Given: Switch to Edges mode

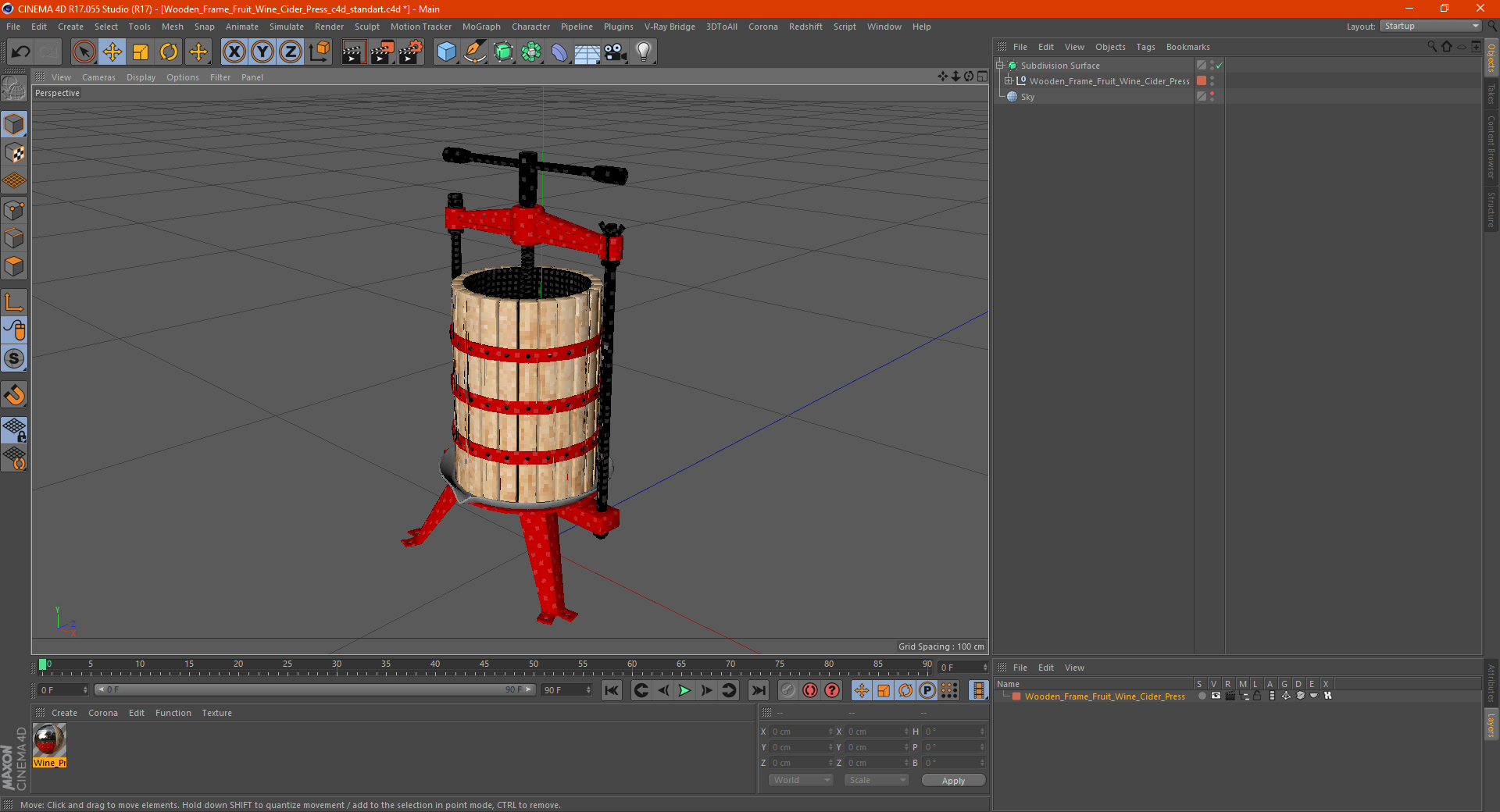Looking at the screenshot, I should coord(14,238).
